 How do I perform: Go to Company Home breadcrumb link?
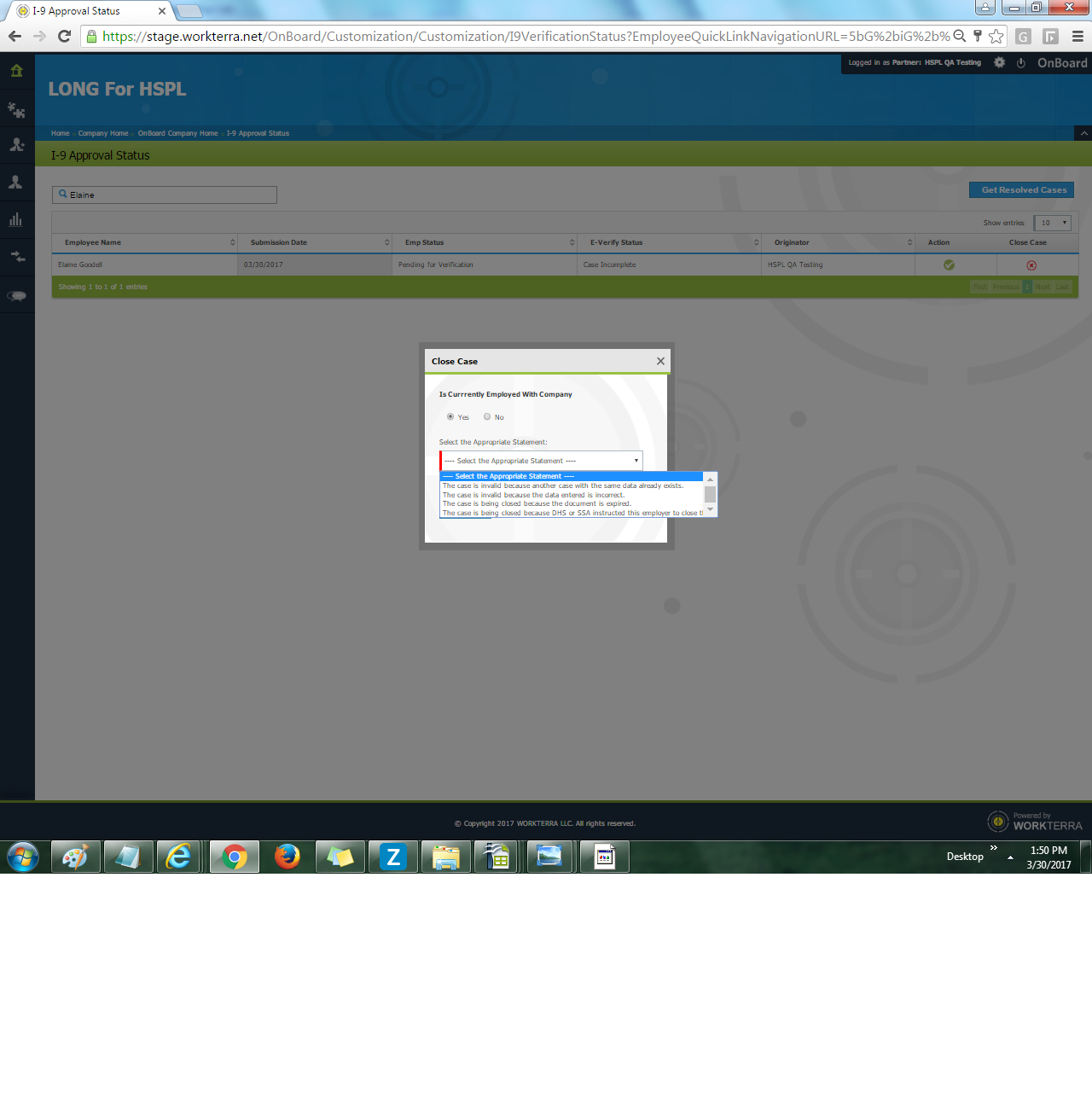coord(103,133)
